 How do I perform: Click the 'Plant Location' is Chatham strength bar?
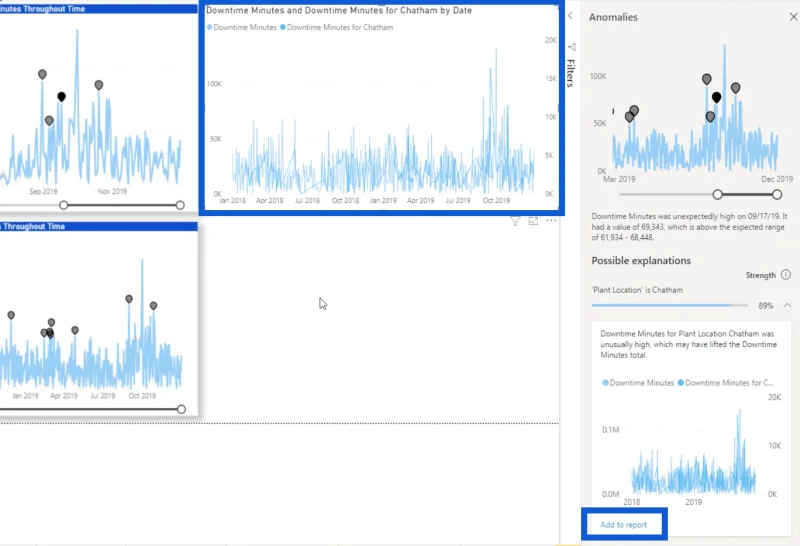point(669,305)
